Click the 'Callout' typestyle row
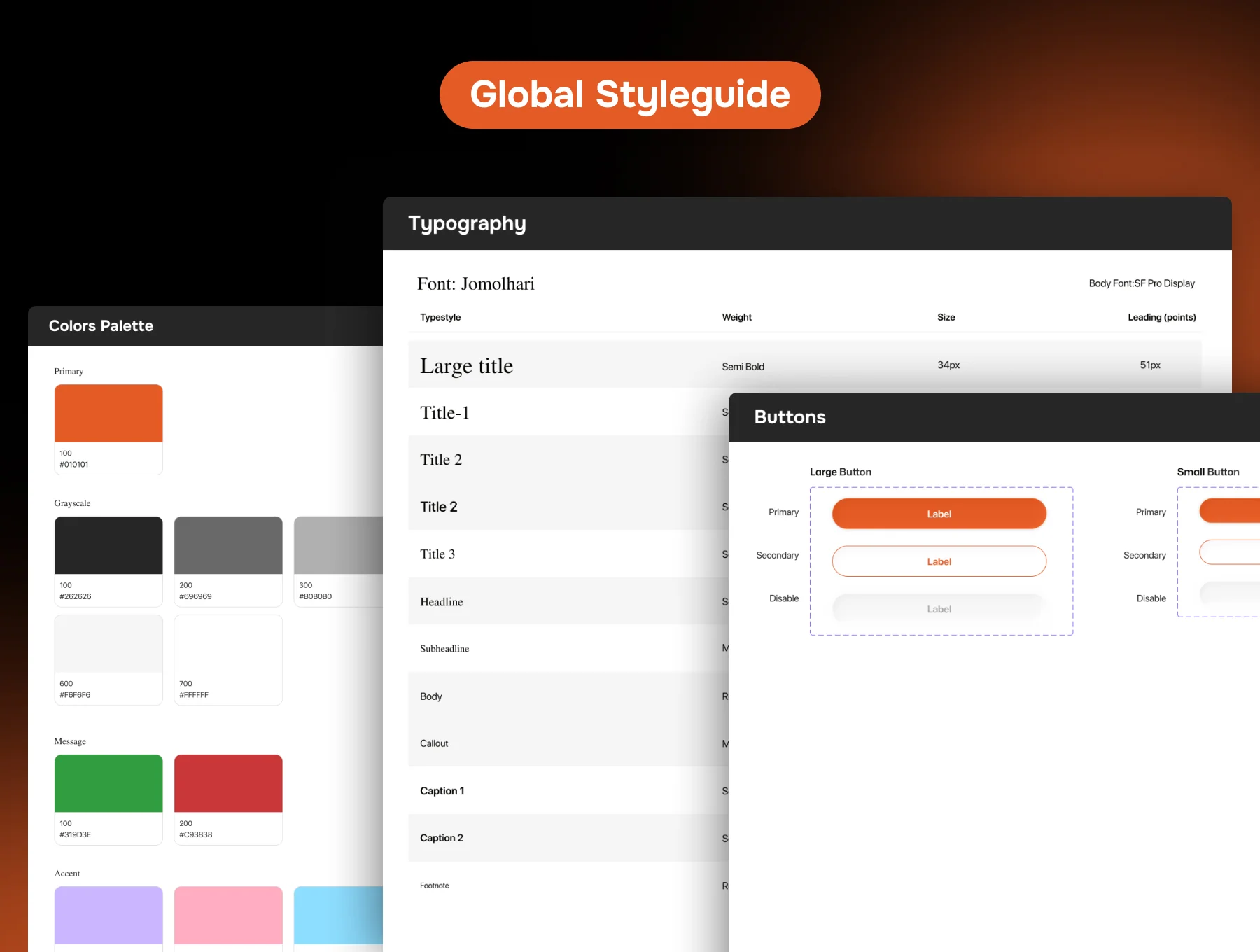The height and width of the screenshot is (952, 1260). point(568,743)
